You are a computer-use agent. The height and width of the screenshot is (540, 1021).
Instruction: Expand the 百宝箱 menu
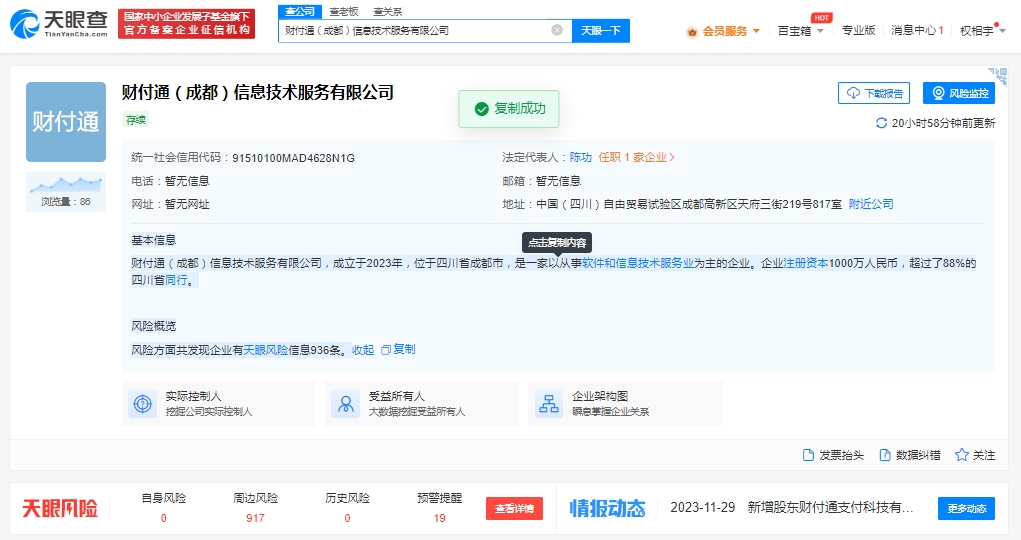point(800,31)
